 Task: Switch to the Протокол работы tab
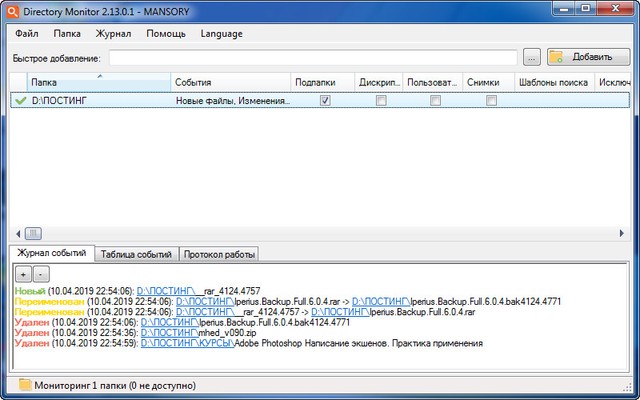coord(220,254)
